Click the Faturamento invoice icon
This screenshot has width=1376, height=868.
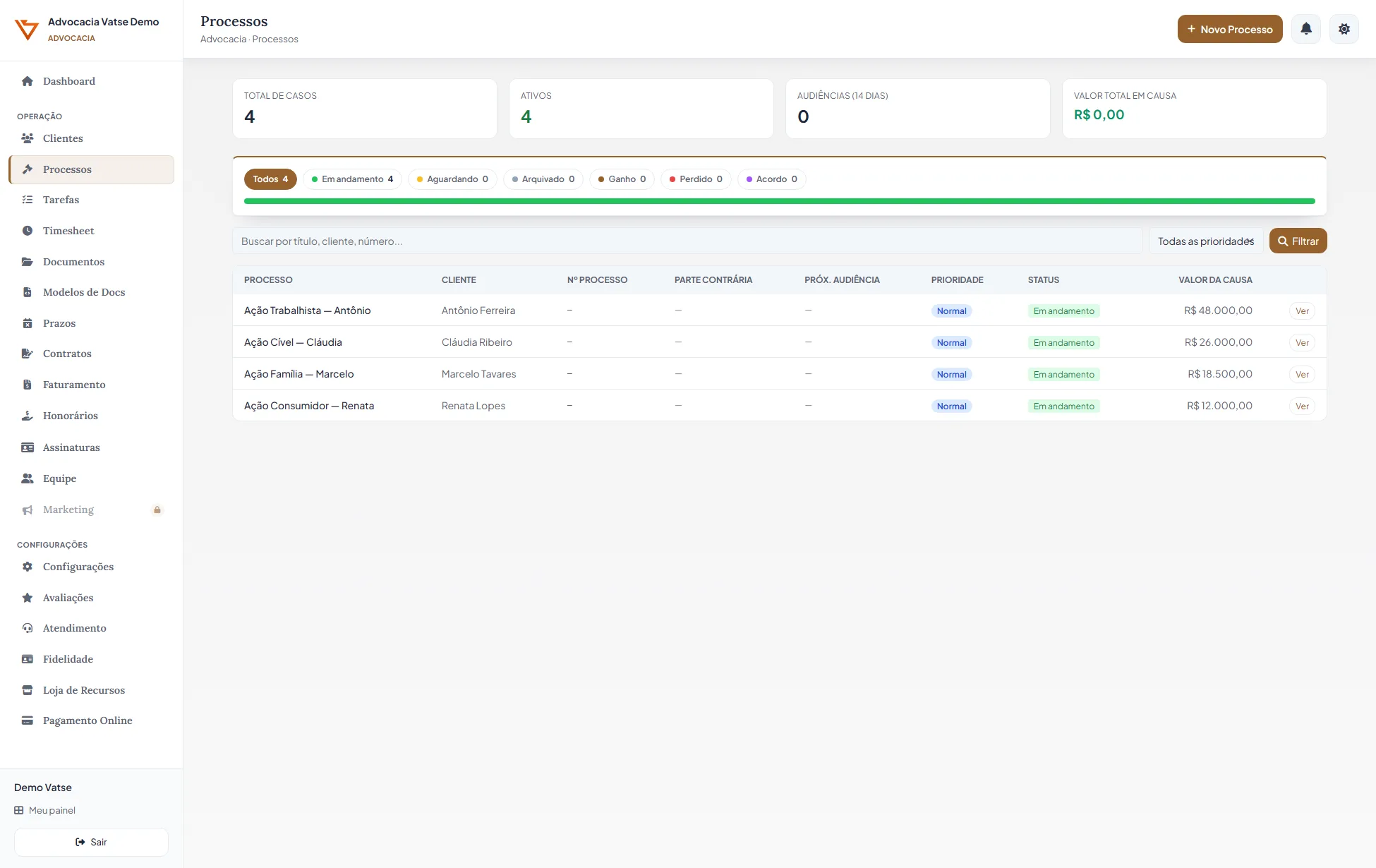coord(28,385)
